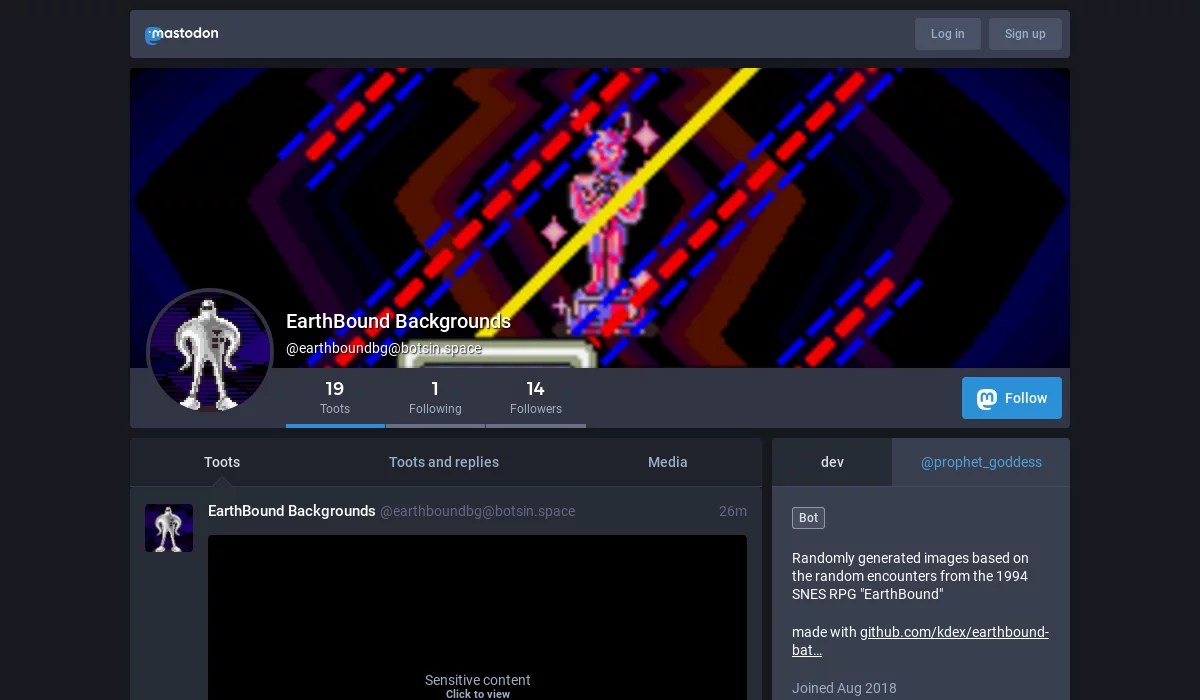Screen dimensions: 1200x700
Task: Click the Log in button
Action: [x=947, y=34]
